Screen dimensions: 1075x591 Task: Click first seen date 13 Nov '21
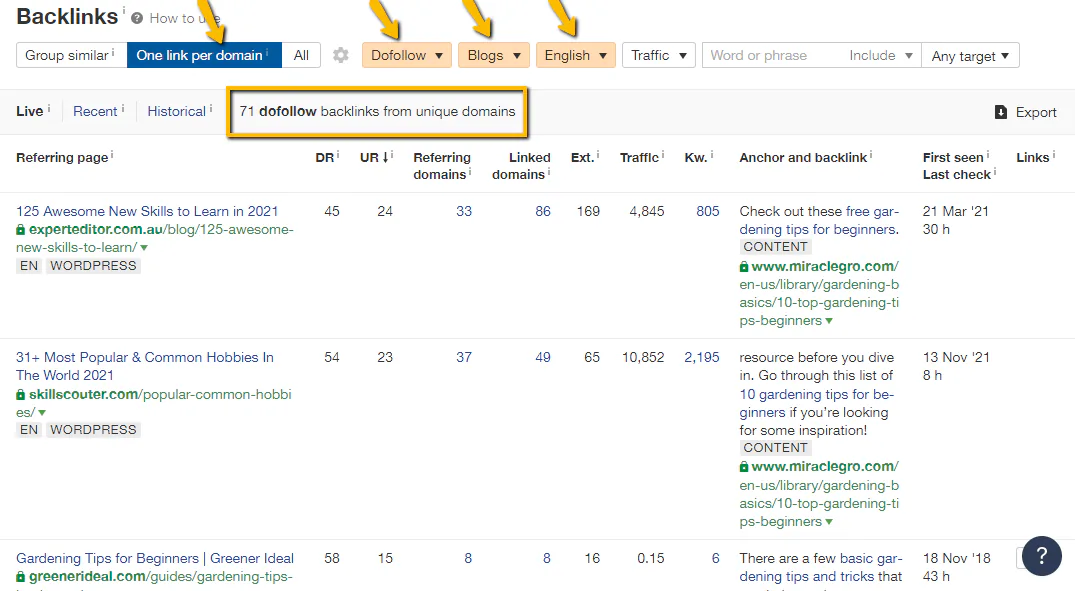point(956,357)
